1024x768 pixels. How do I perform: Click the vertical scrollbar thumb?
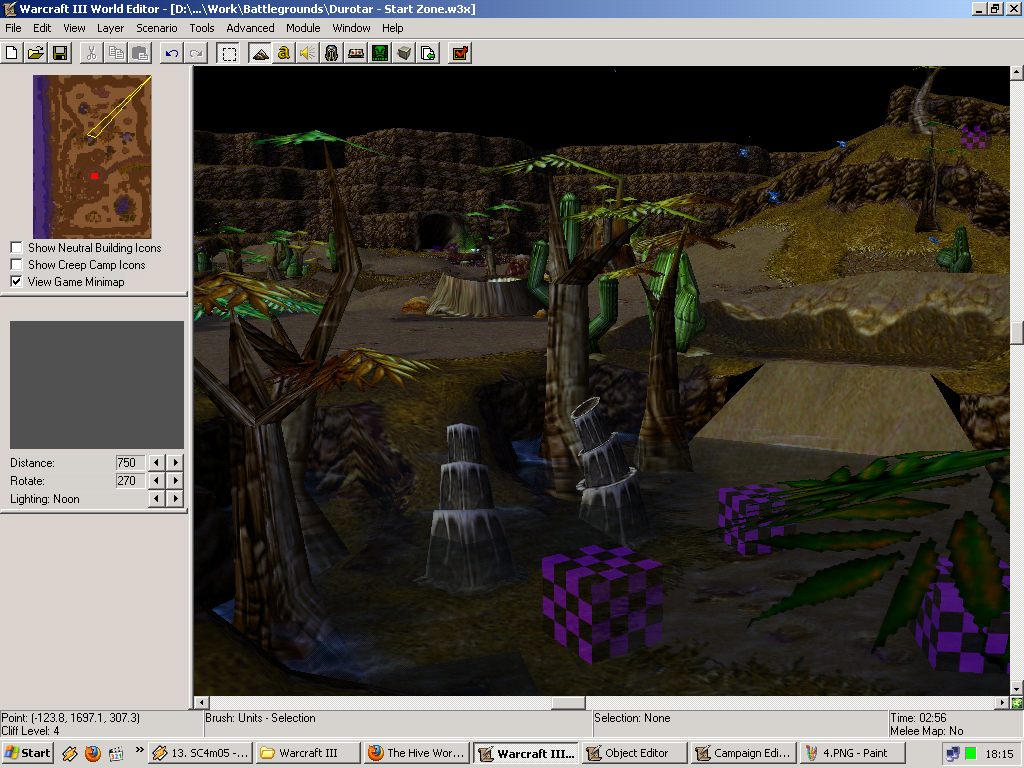point(1017,332)
